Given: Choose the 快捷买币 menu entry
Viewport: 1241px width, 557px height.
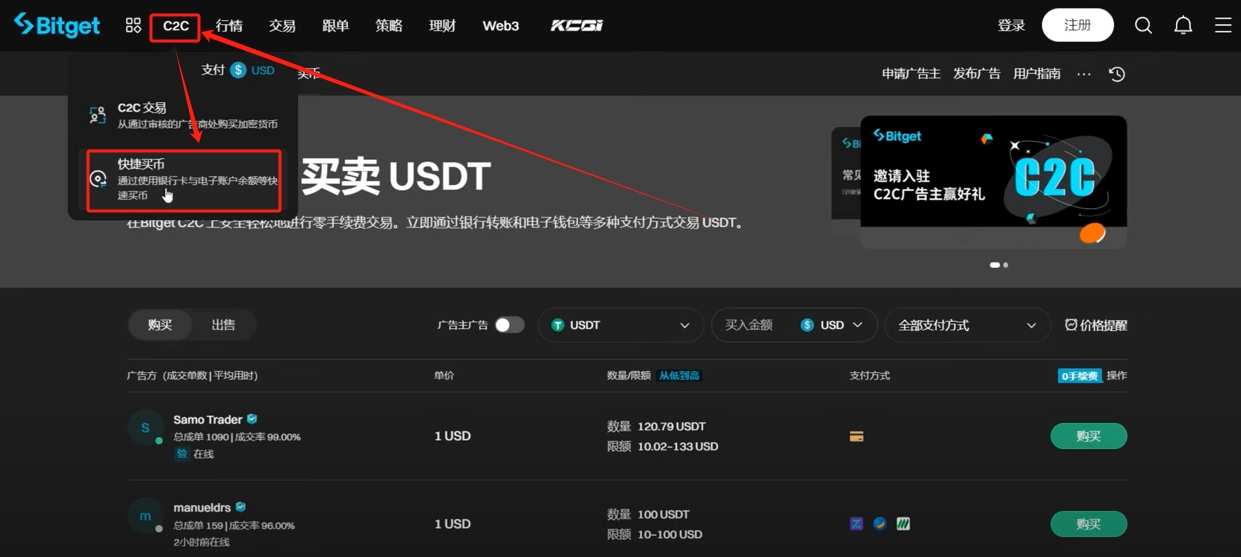Looking at the screenshot, I should [x=183, y=179].
